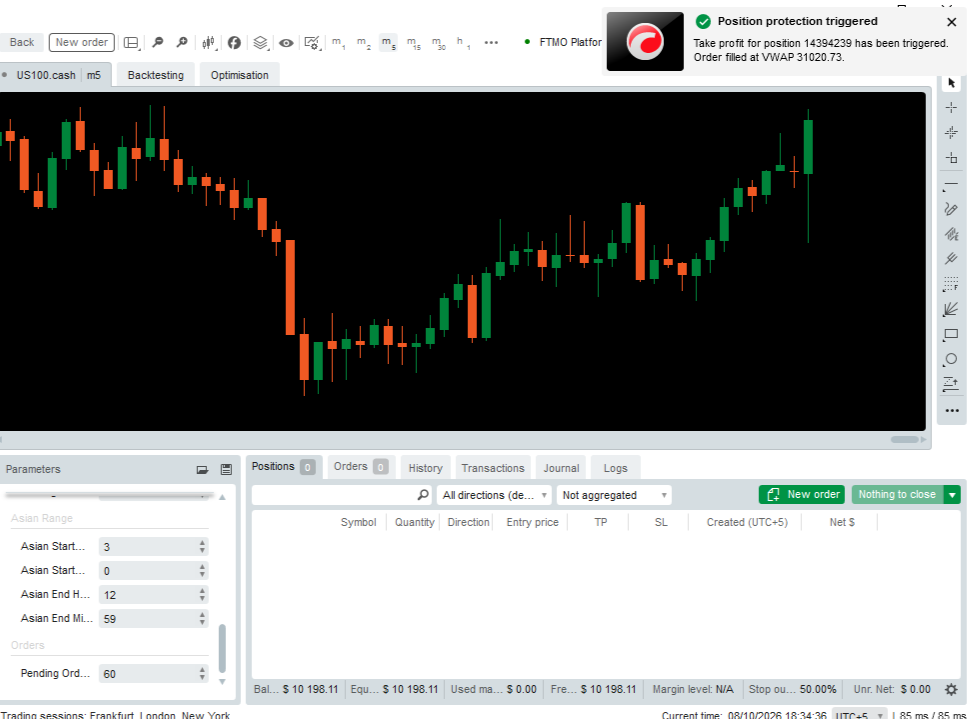Open the Logs tab

pyautogui.click(x=616, y=468)
